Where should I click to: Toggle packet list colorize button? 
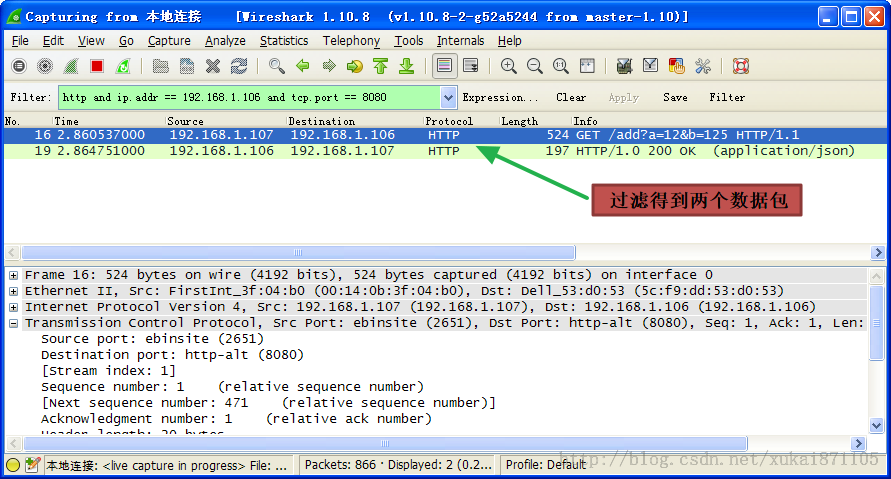[x=444, y=66]
